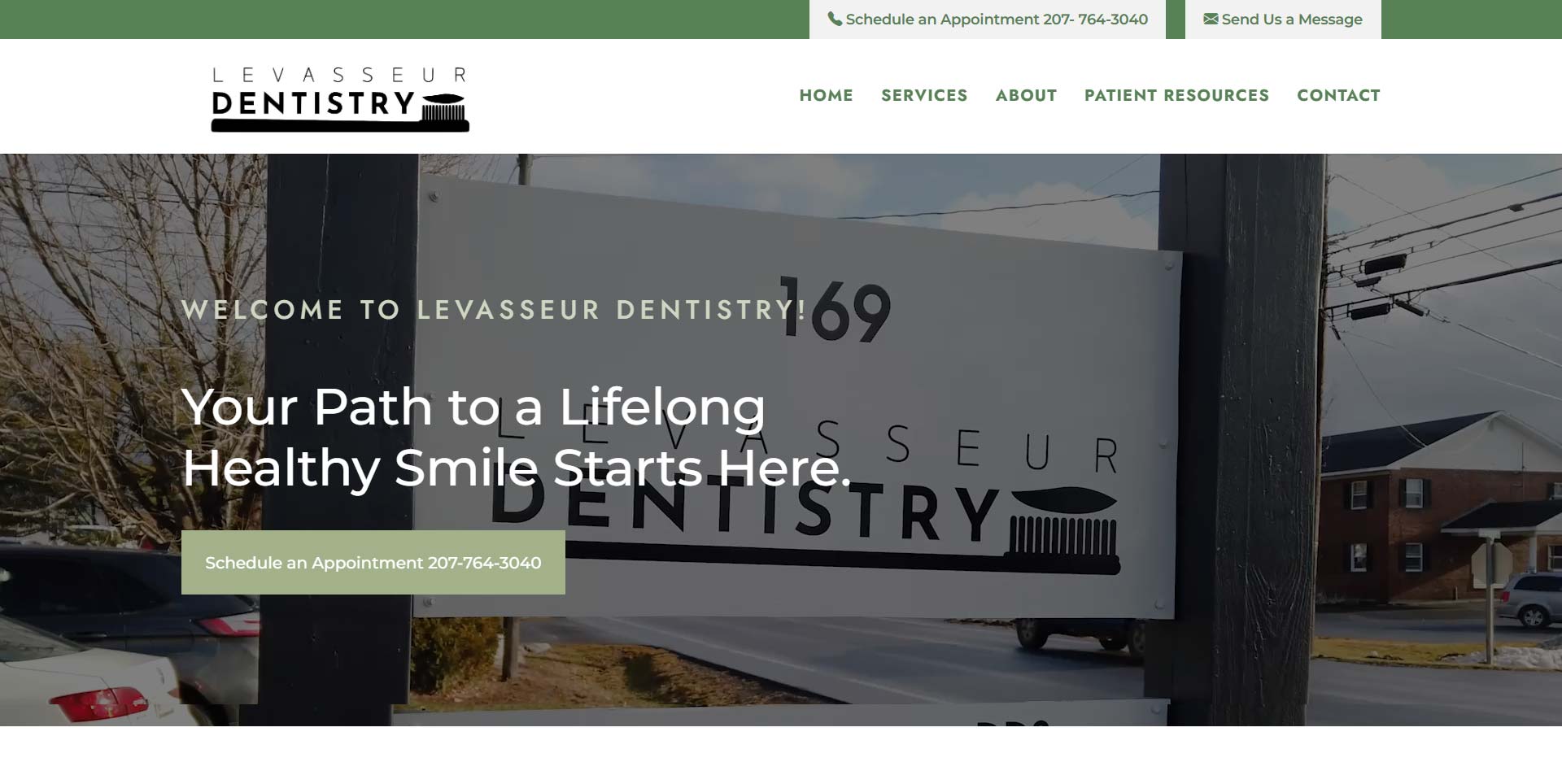The image size is (1562, 784).
Task: Open the Home menu item
Action: [x=826, y=95]
